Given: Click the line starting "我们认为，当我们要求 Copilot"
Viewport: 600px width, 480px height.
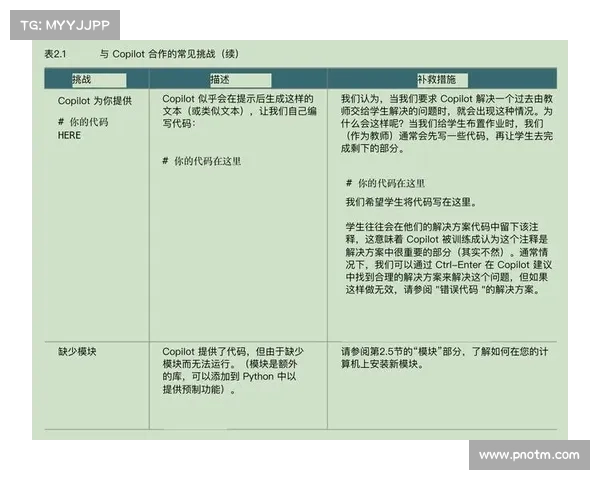Looking at the screenshot, I should (x=447, y=99).
